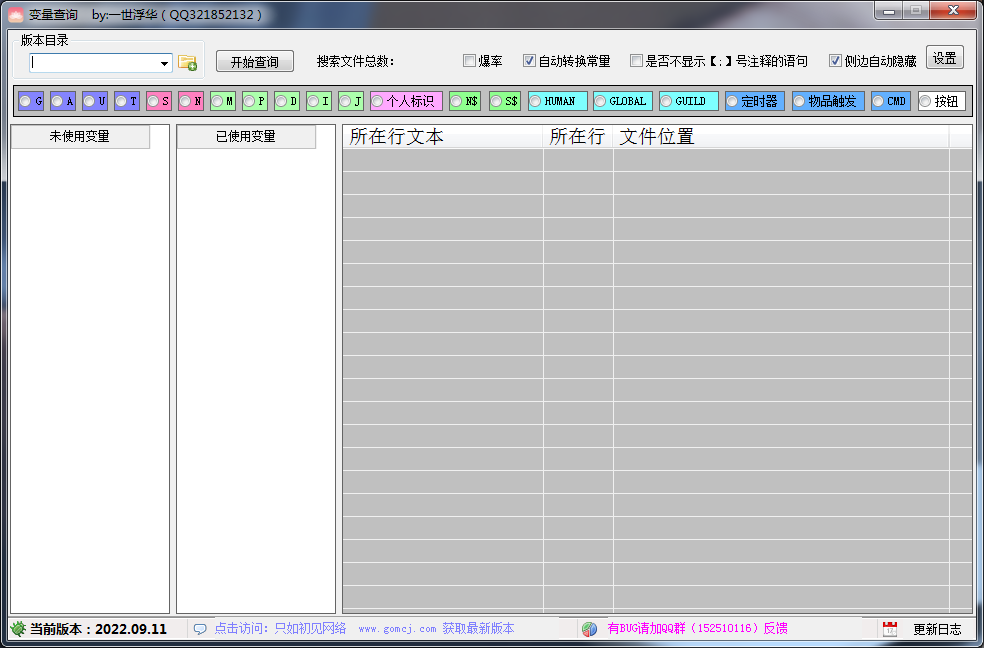984x648 pixels.
Task: Open the 设置 button
Action: tap(944, 58)
